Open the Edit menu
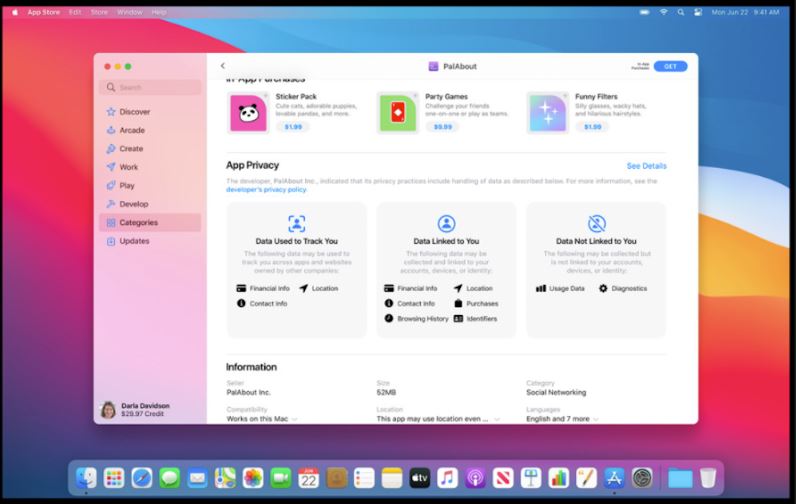796x504 pixels. click(x=75, y=12)
